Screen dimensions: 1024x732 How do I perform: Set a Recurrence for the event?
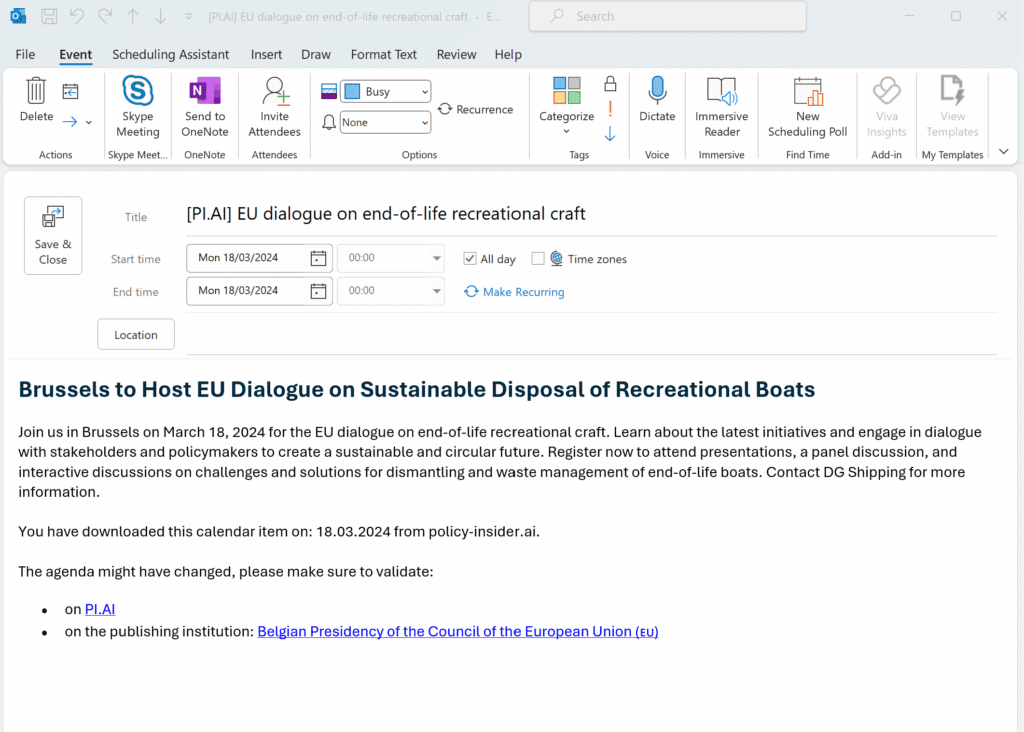pyautogui.click(x=476, y=109)
